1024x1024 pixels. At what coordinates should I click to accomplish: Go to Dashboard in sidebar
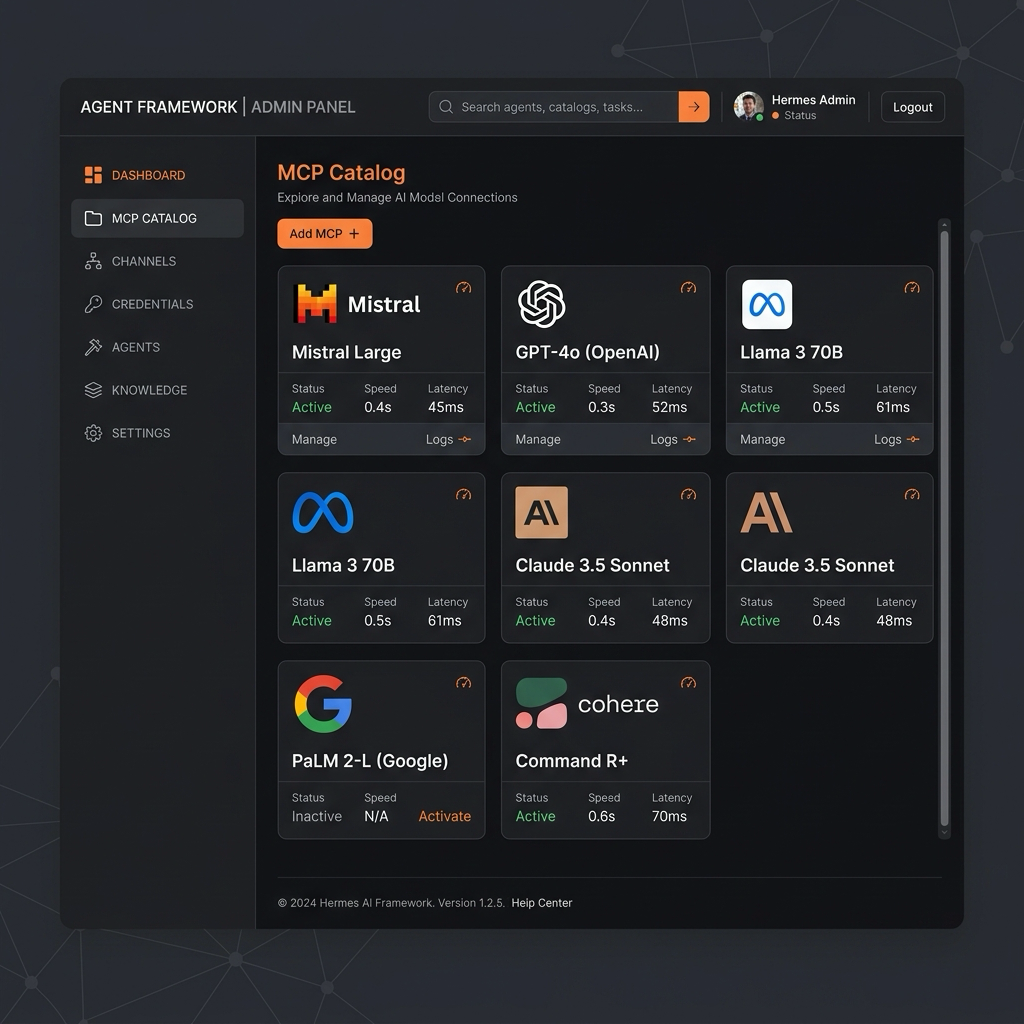coord(157,175)
